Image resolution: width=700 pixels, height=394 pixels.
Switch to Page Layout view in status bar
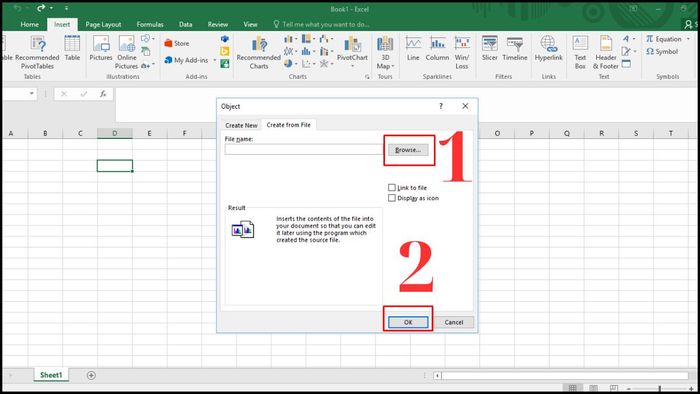point(594,388)
